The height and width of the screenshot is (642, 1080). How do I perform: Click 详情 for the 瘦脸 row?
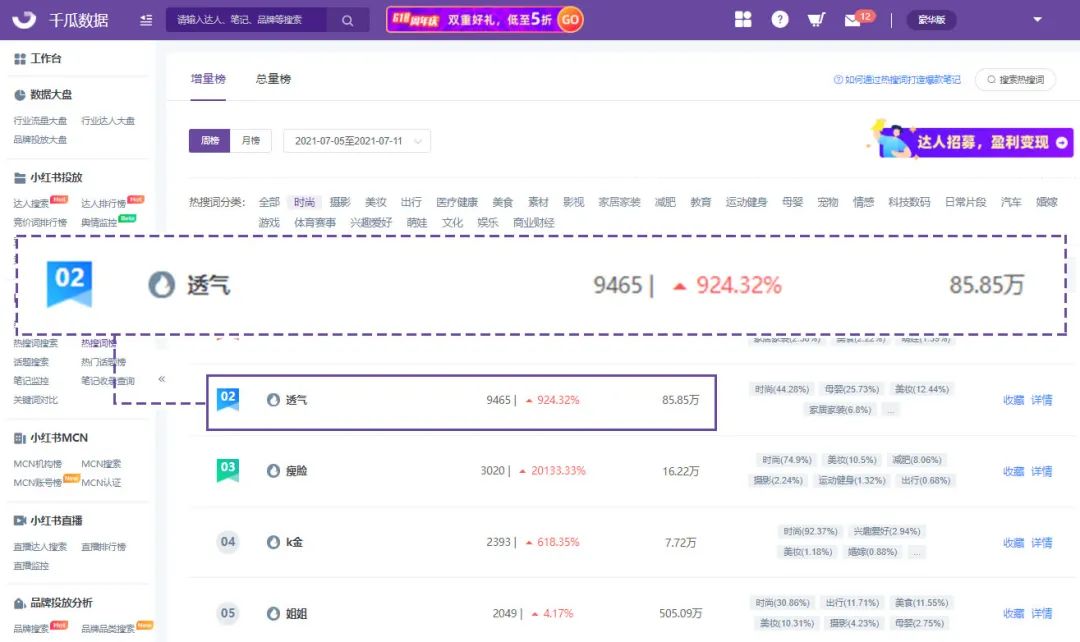(x=1041, y=471)
